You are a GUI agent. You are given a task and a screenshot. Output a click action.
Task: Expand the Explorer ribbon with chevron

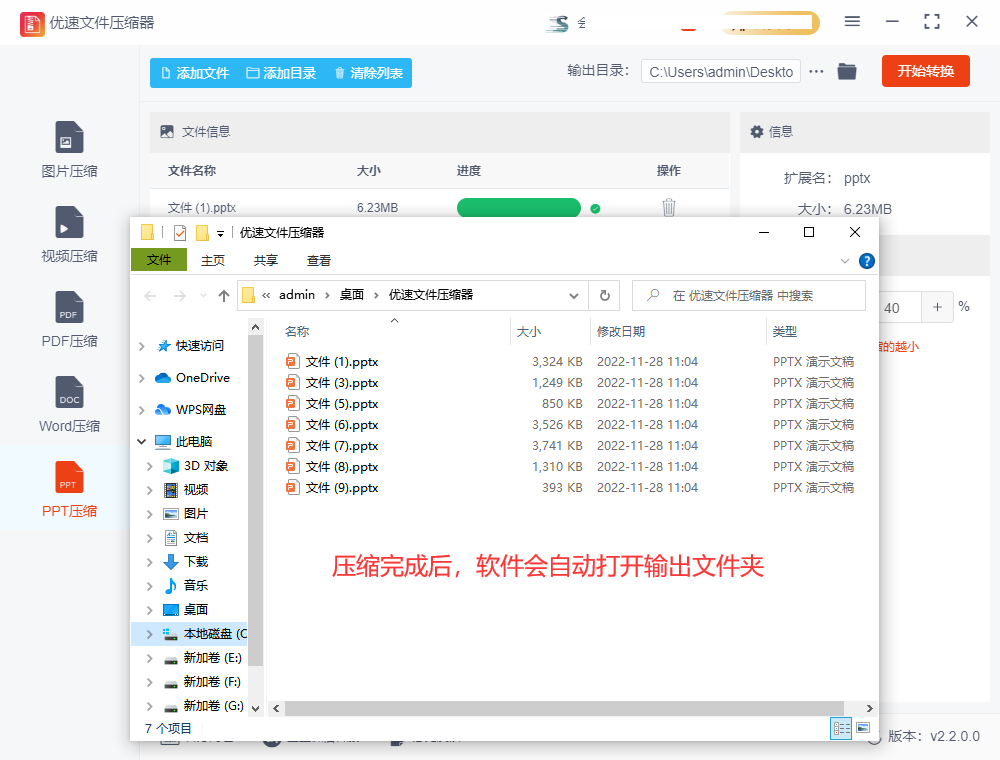tap(844, 261)
